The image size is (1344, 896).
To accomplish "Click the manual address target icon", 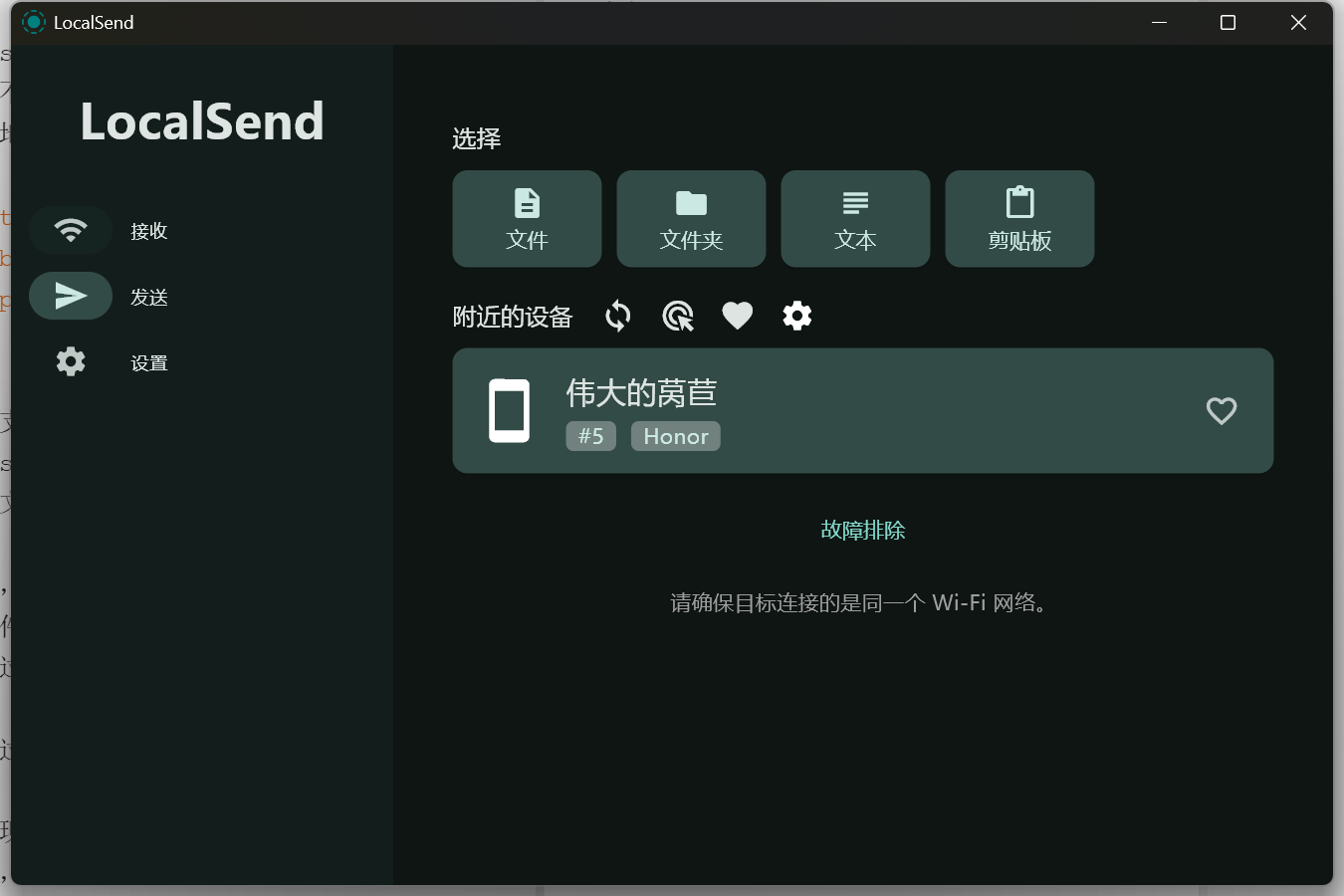I will pos(678,317).
